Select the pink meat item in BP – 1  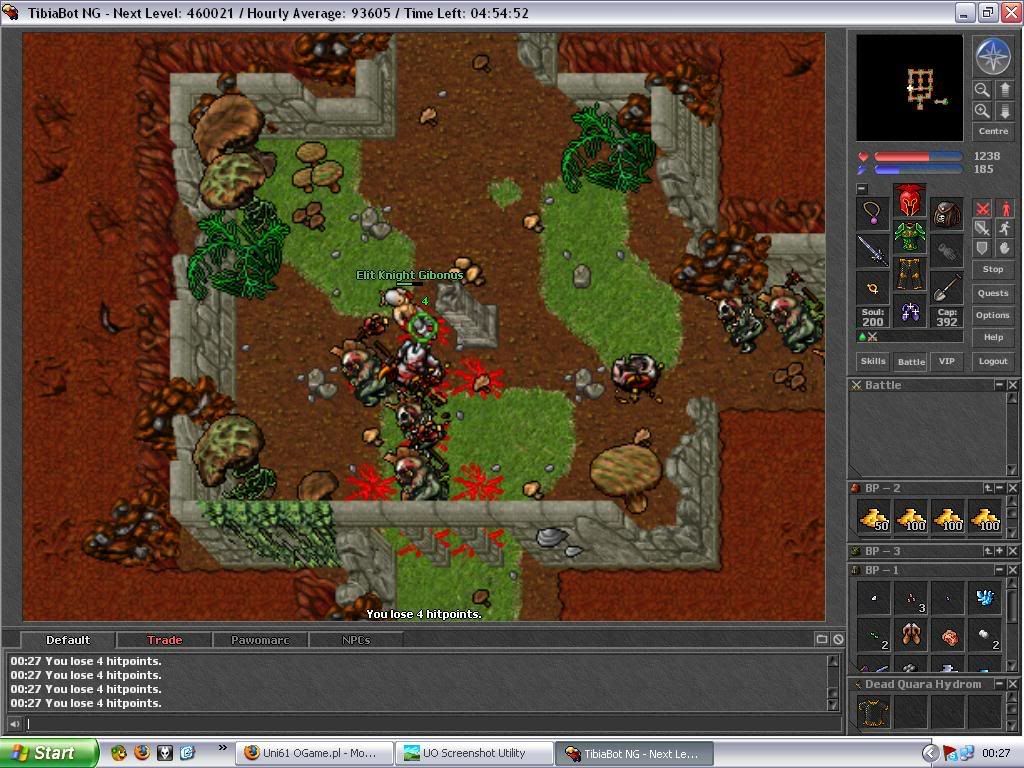[x=948, y=634]
